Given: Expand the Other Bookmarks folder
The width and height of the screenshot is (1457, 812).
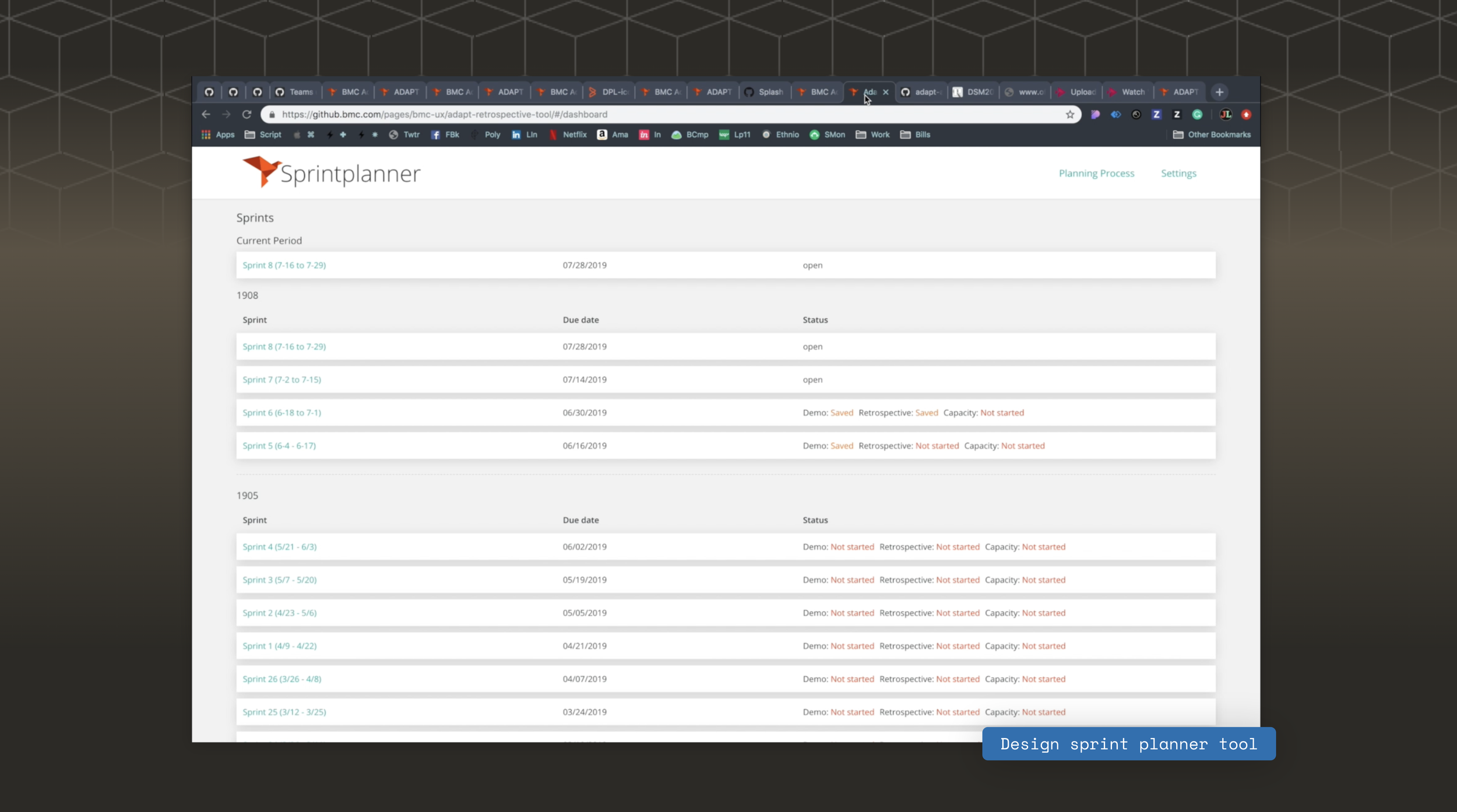Looking at the screenshot, I should pos(1212,135).
